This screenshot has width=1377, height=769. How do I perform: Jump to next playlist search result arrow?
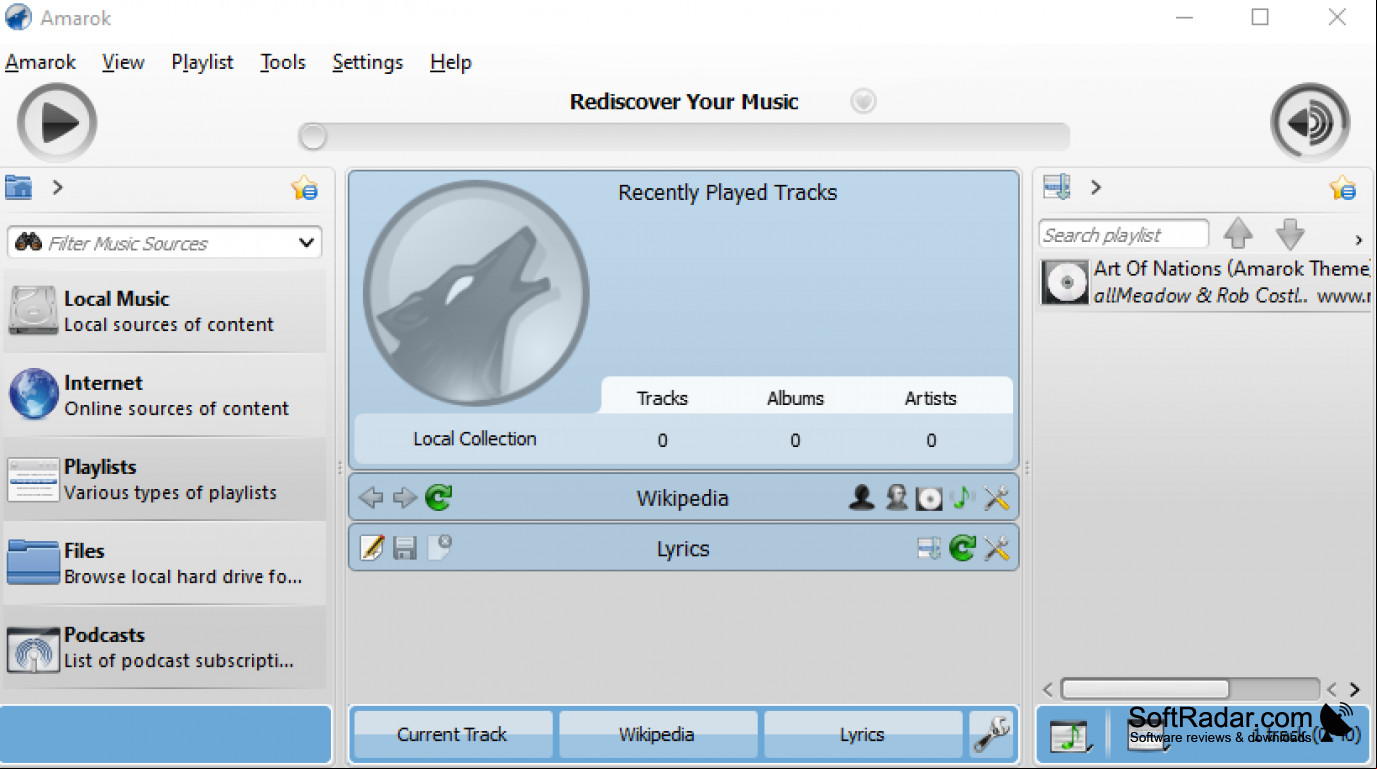click(1290, 234)
